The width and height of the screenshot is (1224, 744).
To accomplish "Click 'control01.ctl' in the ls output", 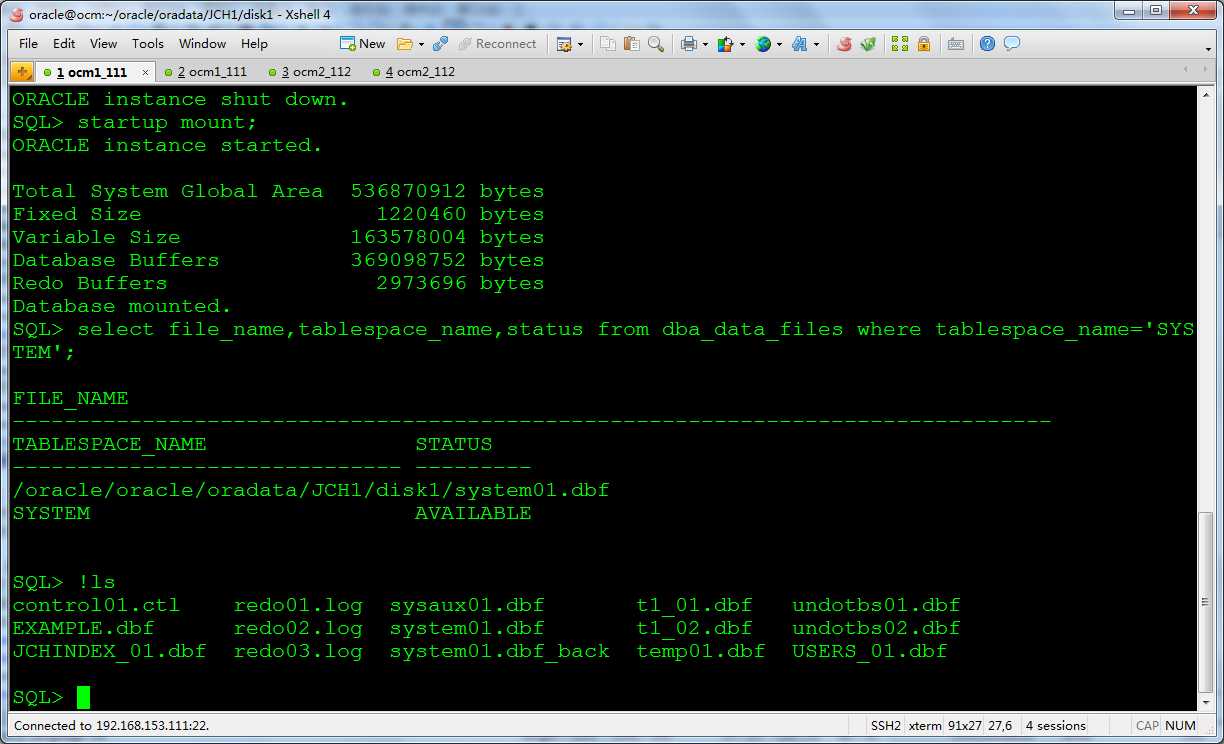I will point(96,605).
